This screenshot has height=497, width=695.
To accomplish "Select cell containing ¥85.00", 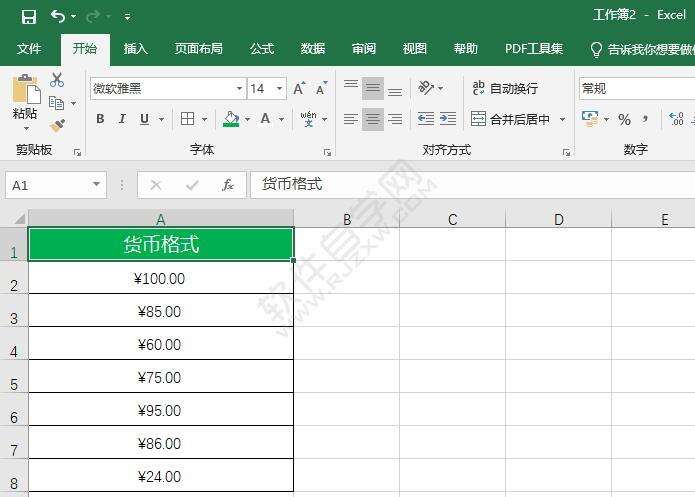I will [x=160, y=310].
